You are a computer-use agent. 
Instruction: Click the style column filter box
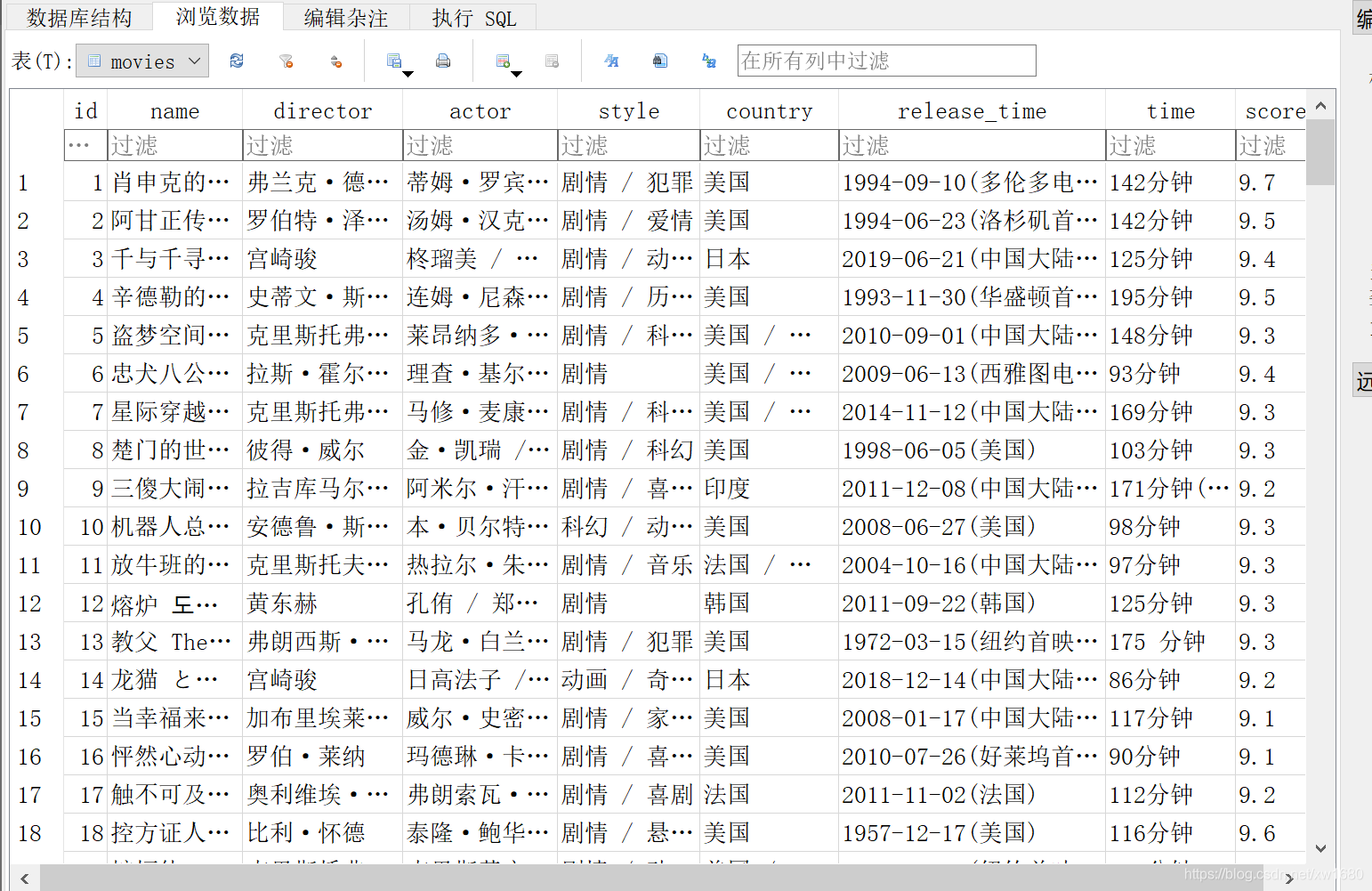coord(628,145)
